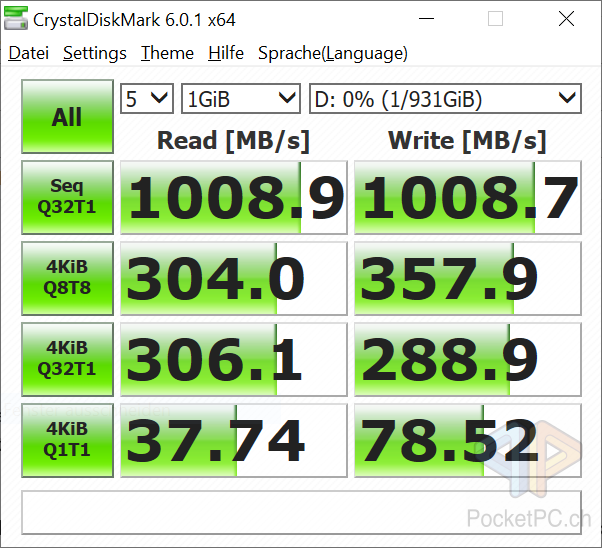Start the 4KiB Q8T8 test
602x548 pixels.
66,278
